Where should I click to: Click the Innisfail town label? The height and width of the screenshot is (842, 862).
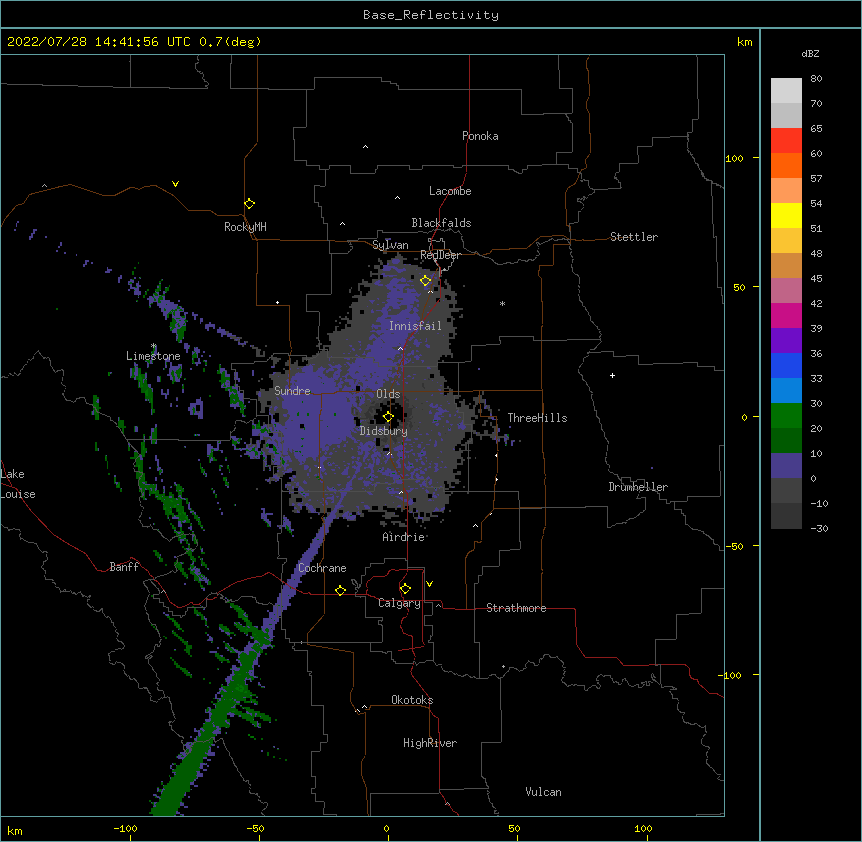pyautogui.click(x=415, y=326)
